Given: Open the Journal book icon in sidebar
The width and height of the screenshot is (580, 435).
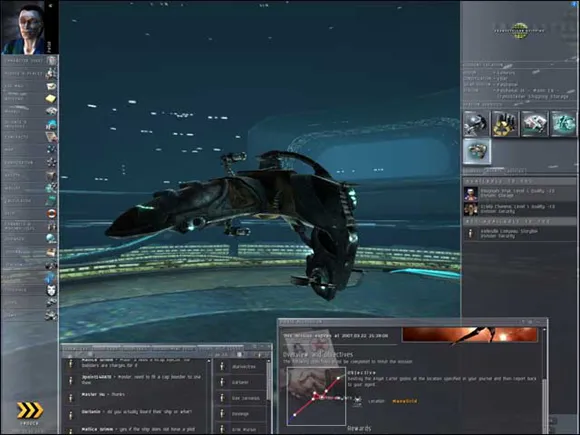Looking at the screenshot, I should (51, 252).
